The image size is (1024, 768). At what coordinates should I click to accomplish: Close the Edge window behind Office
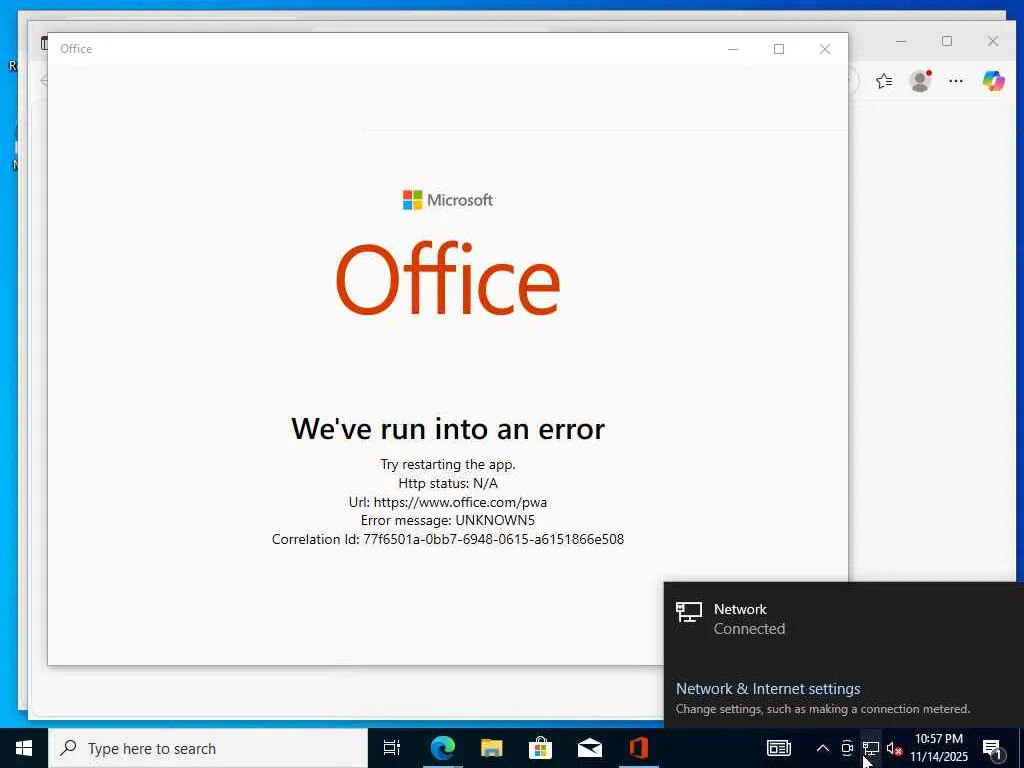point(993,41)
